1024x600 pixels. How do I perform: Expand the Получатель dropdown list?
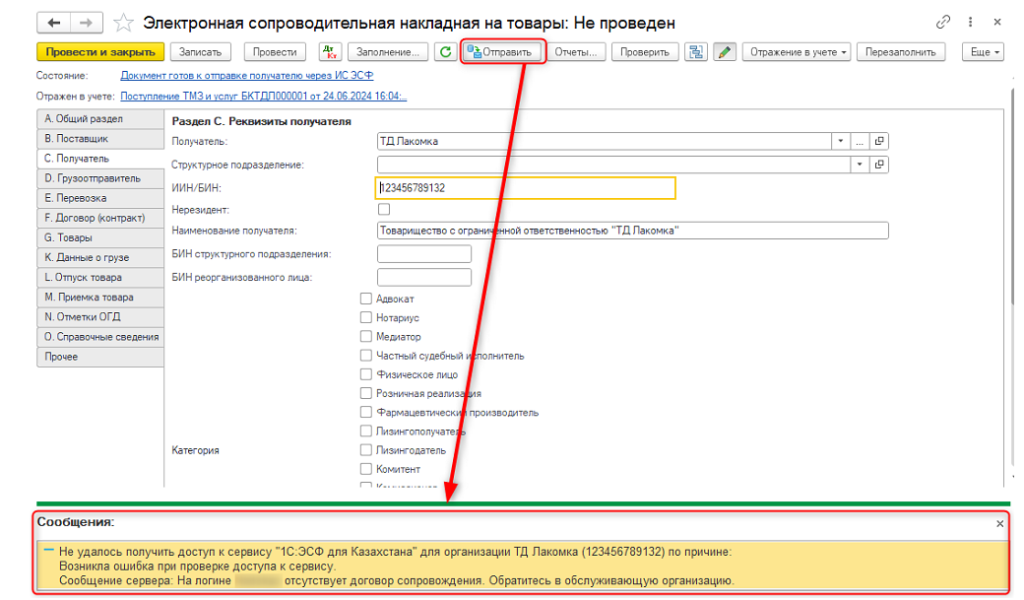click(x=840, y=141)
